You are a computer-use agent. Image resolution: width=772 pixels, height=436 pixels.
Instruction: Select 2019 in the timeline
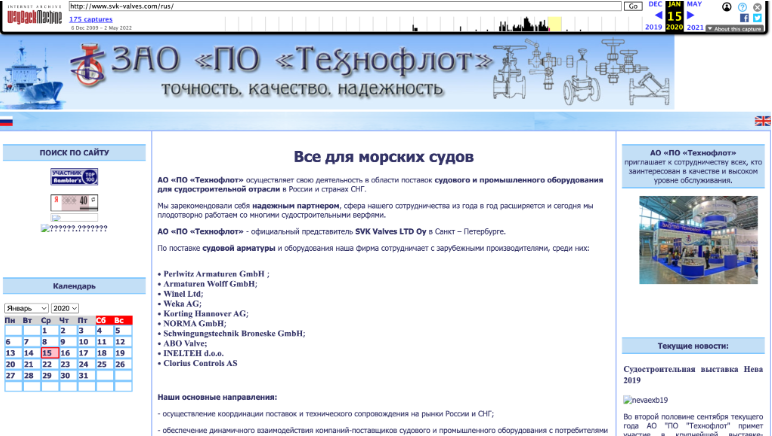point(654,27)
